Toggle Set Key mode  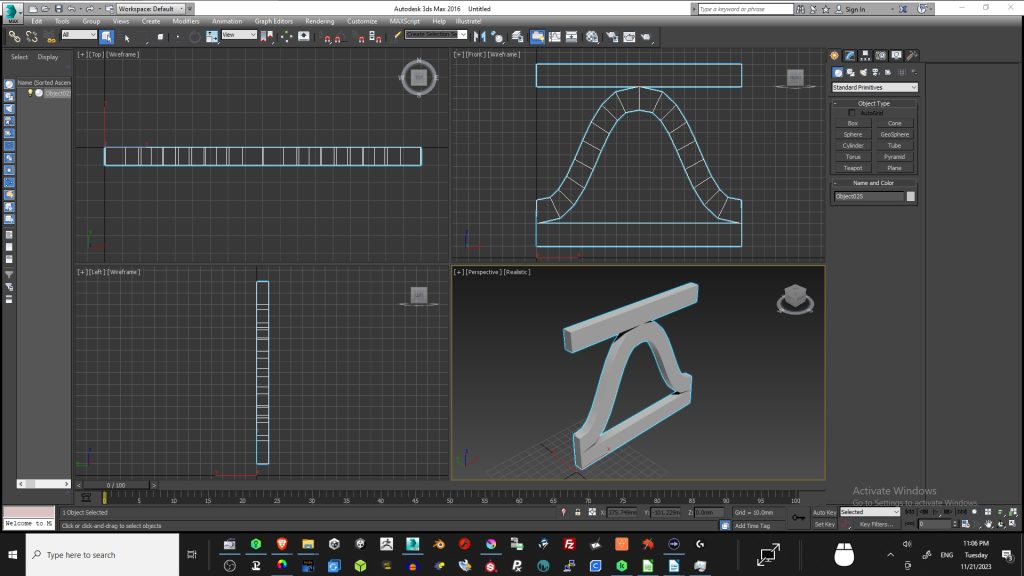point(824,524)
